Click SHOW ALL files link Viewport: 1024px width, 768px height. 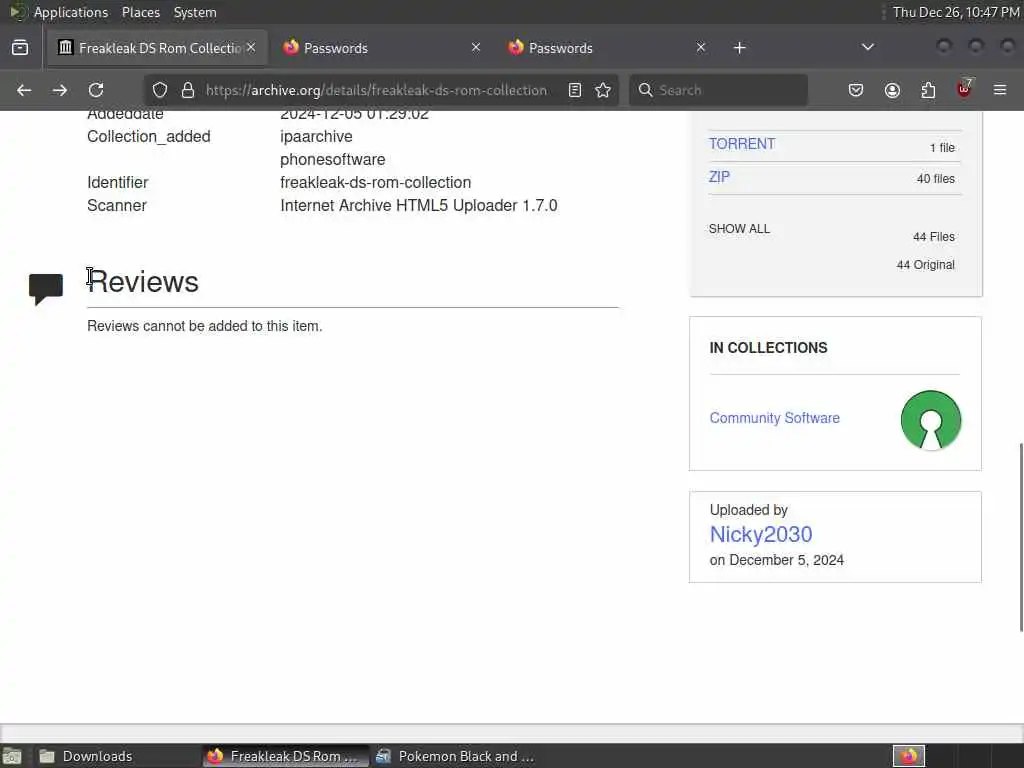tap(739, 229)
